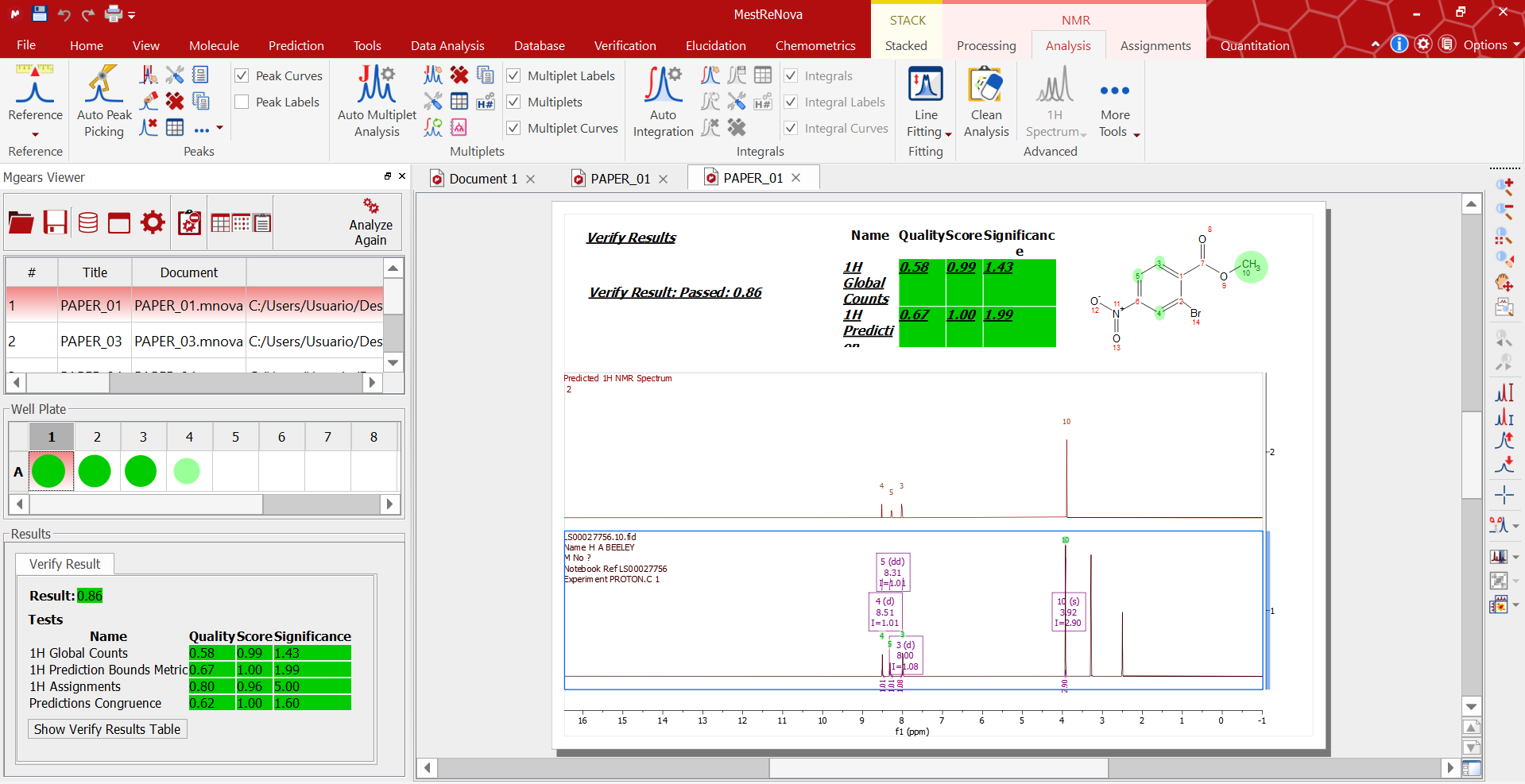Viewport: 1525px width, 784px height.
Task: Click the Show Verify Results Table button
Action: pos(107,729)
